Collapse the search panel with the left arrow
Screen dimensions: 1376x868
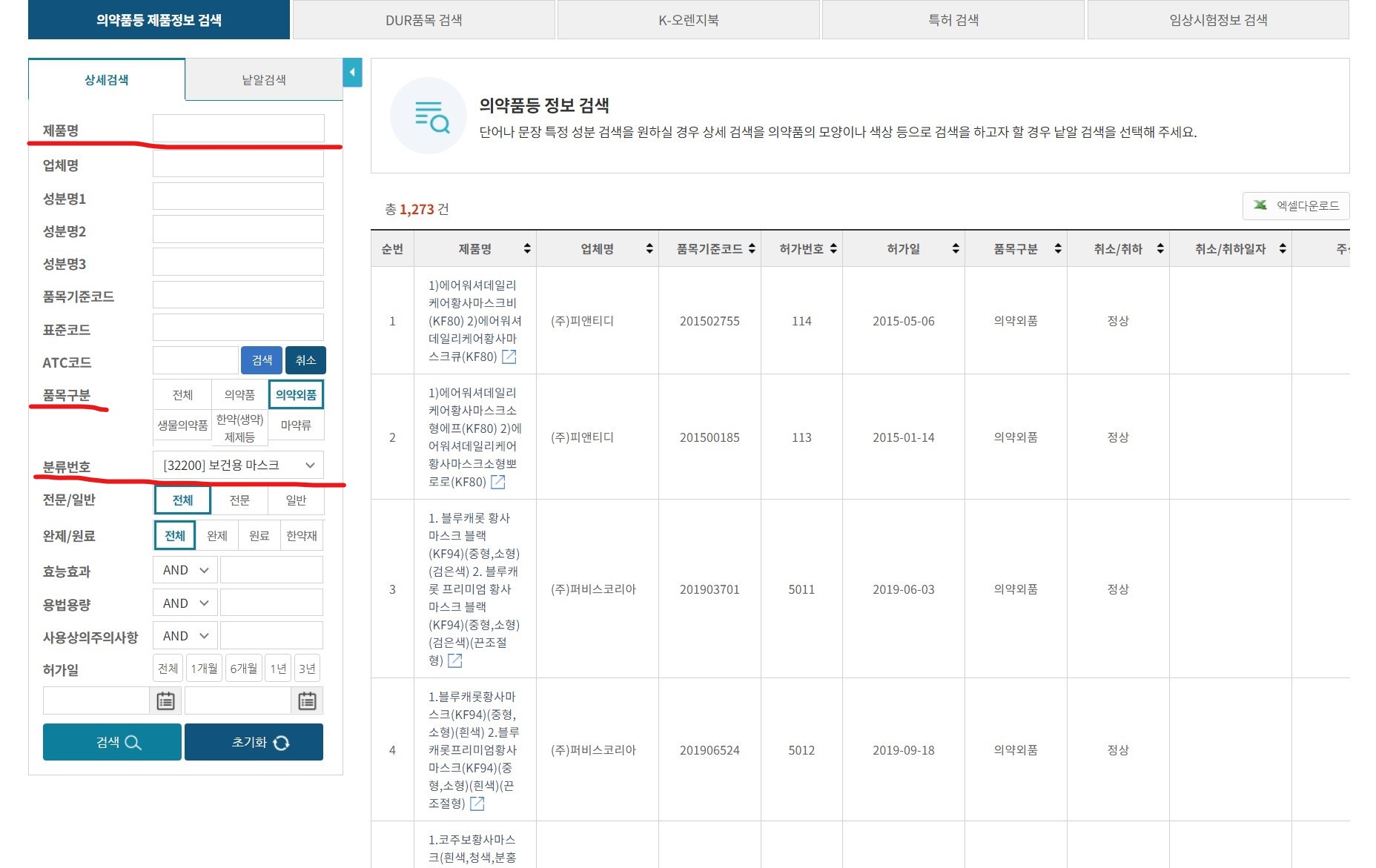click(352, 73)
